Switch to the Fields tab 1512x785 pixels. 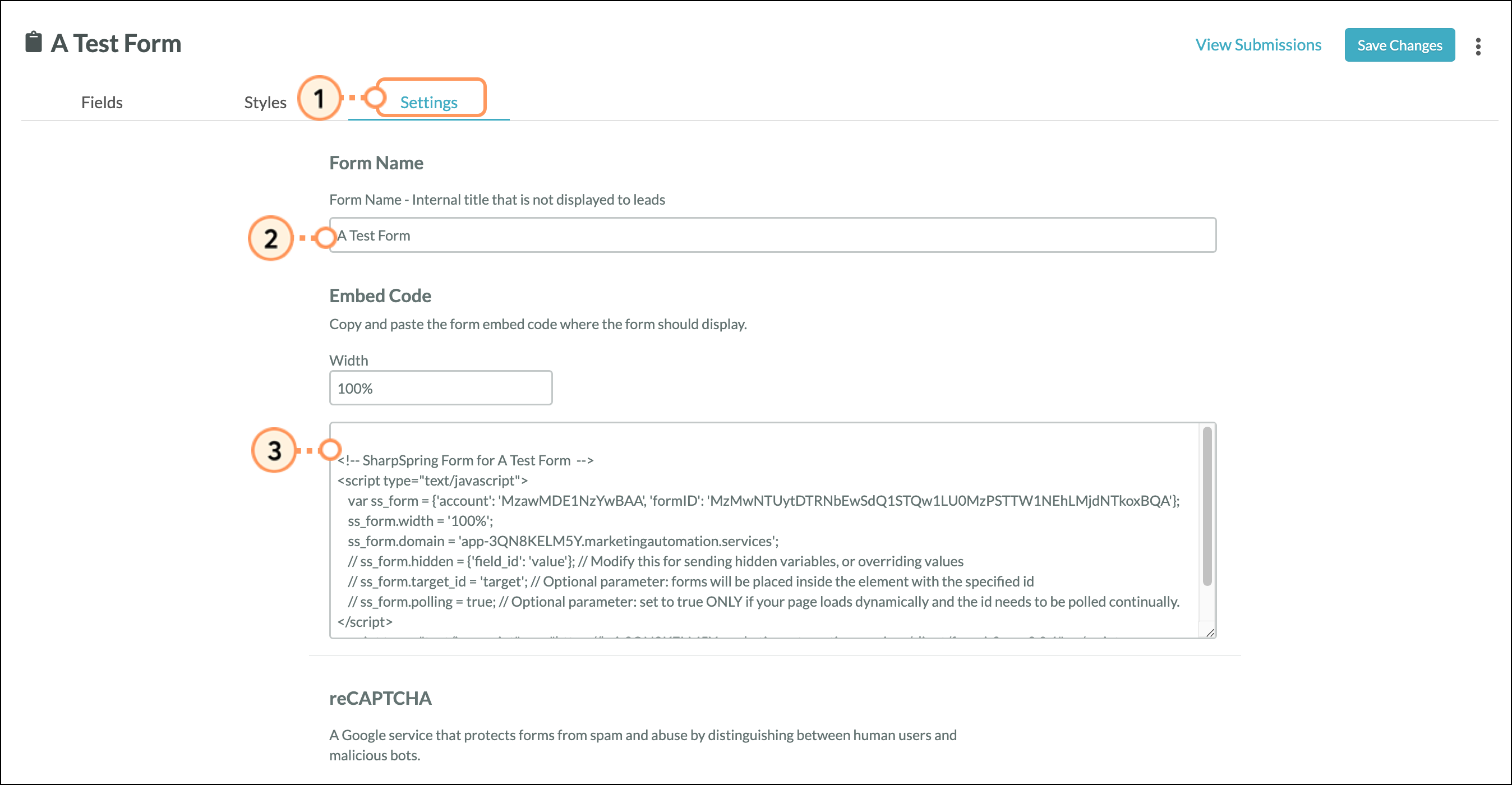click(102, 103)
